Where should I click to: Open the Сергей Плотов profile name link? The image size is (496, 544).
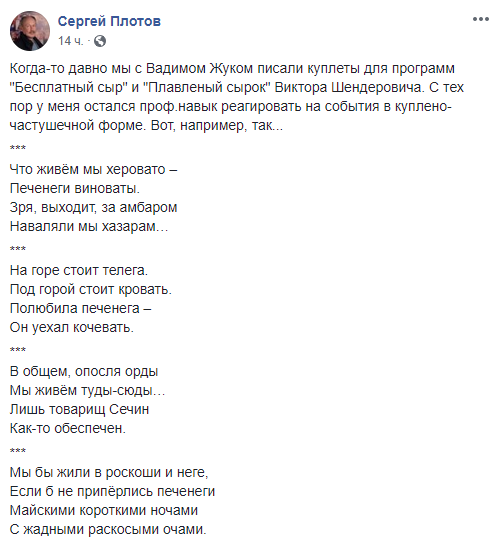tap(109, 21)
